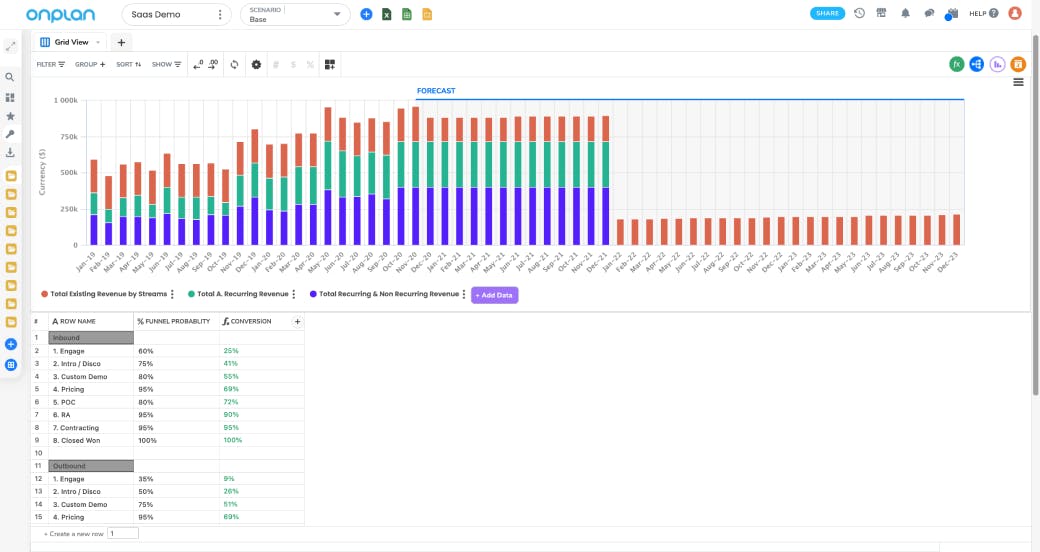Viewport: 1040px width, 552px height.
Task: Open Saas Demo three-dot menu
Action: [220, 15]
